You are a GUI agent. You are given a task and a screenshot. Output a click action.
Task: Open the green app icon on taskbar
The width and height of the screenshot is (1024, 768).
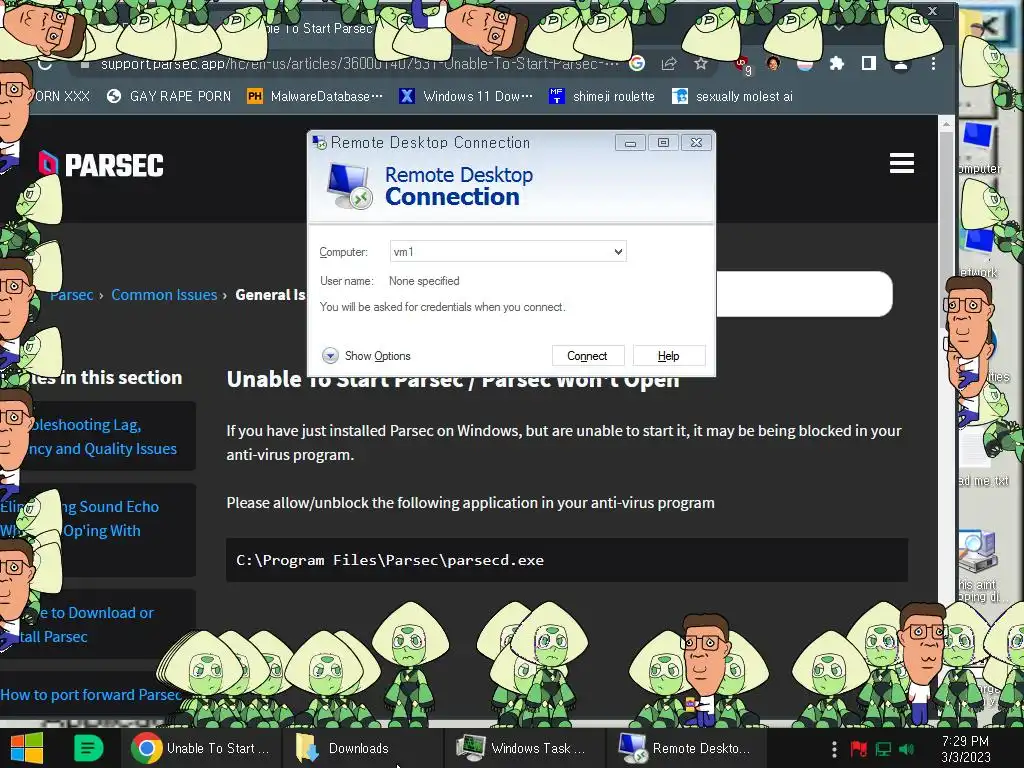tap(88, 748)
